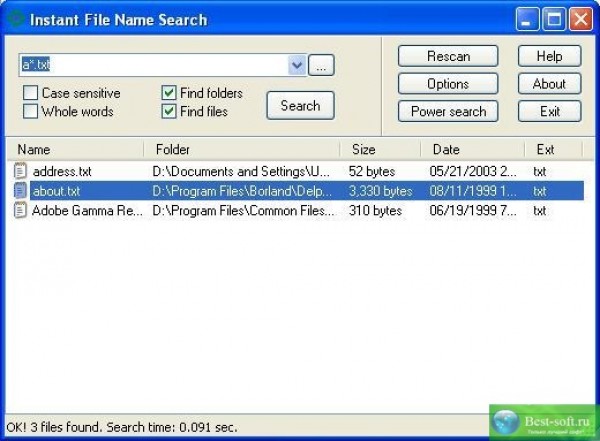Open the Options dialog button

pos(448,83)
